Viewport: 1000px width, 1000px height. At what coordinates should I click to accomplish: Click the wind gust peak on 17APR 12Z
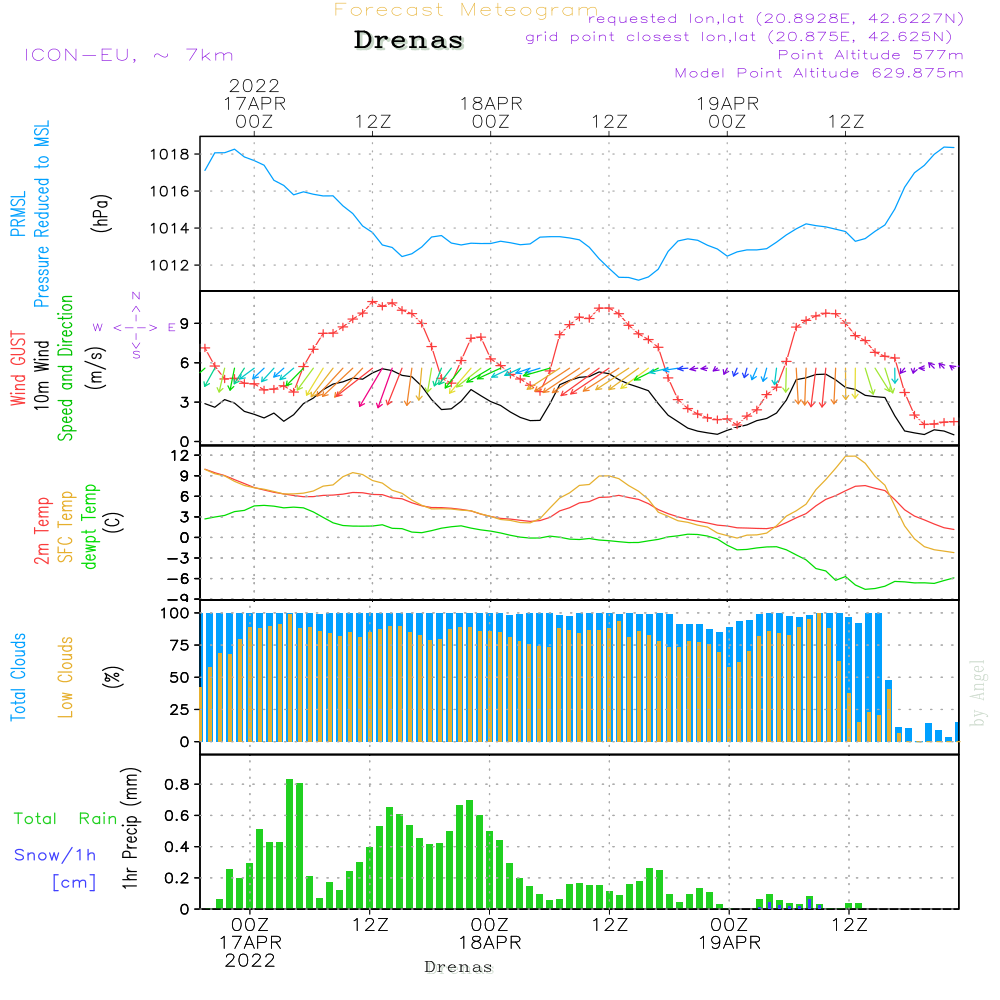pyautogui.click(x=372, y=302)
